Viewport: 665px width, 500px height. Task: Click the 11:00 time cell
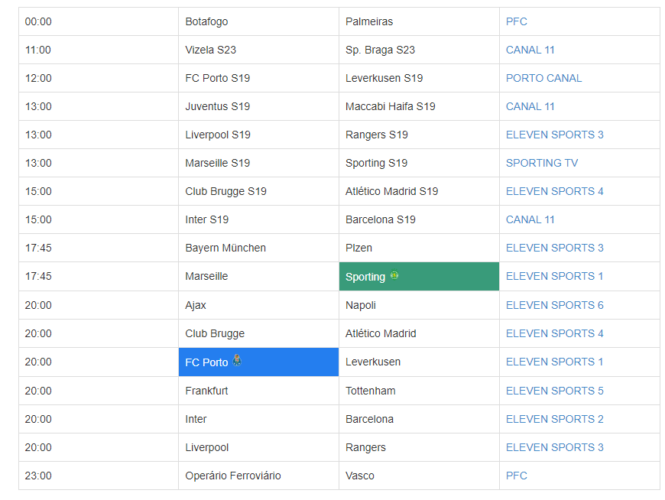coord(98,50)
